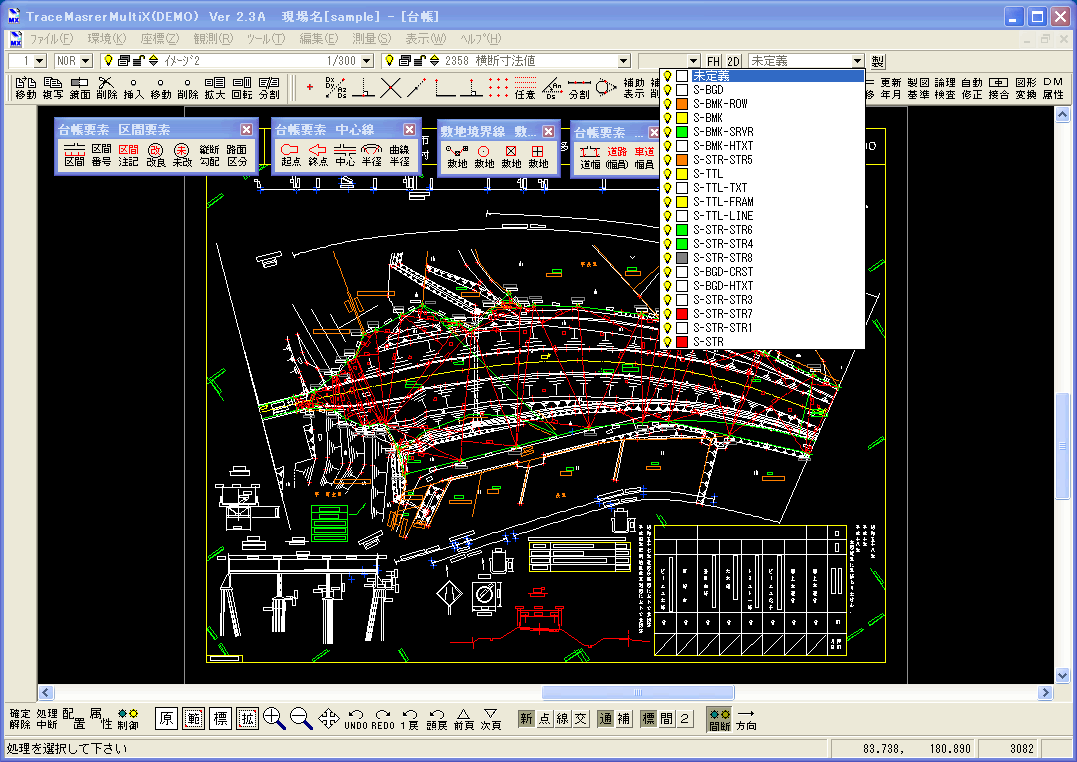Viewport: 1077px width, 762px height.
Task: Click the REDO arrow
Action: click(383, 719)
